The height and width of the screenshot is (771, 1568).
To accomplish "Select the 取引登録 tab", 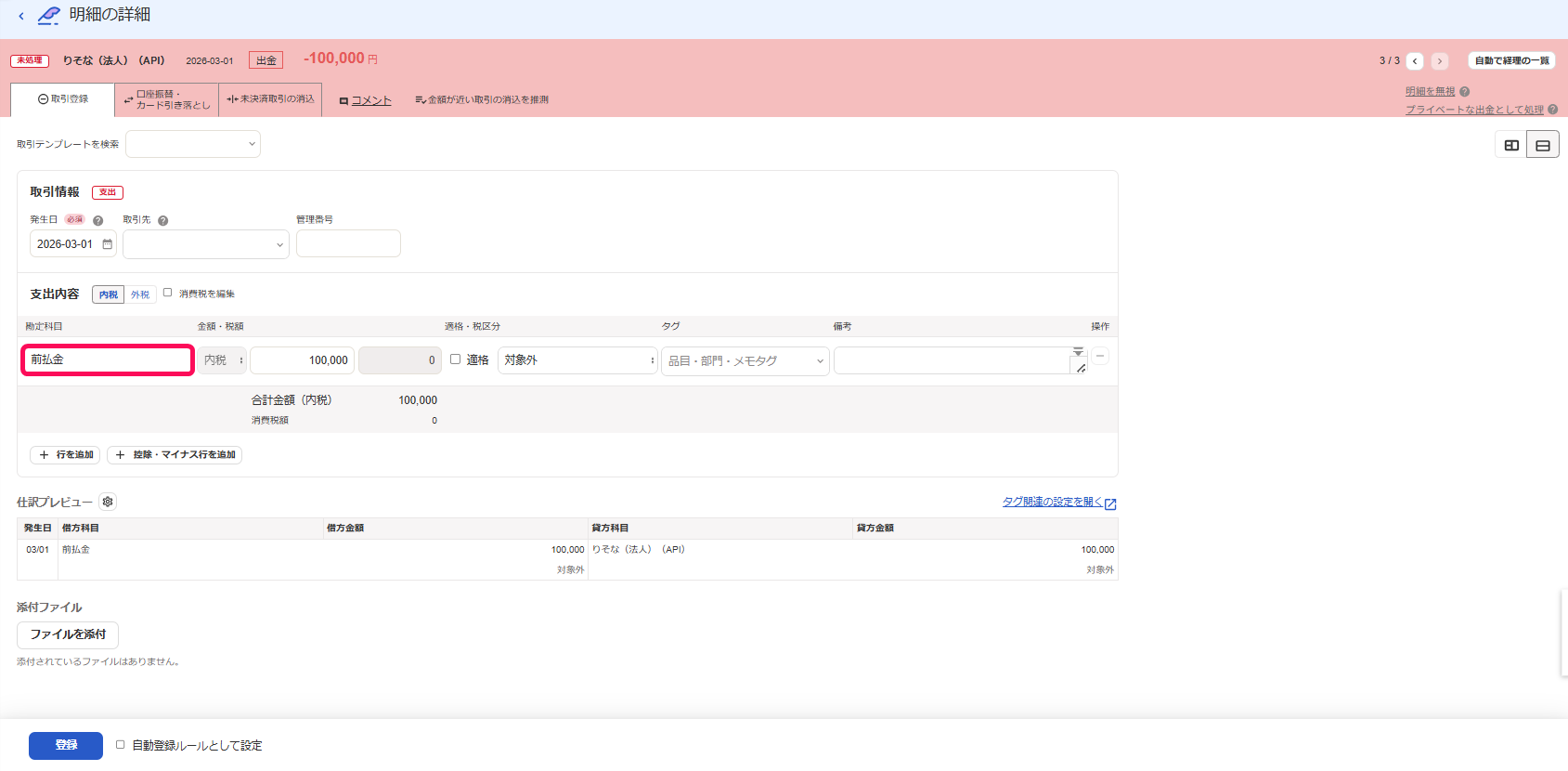I will (63, 99).
